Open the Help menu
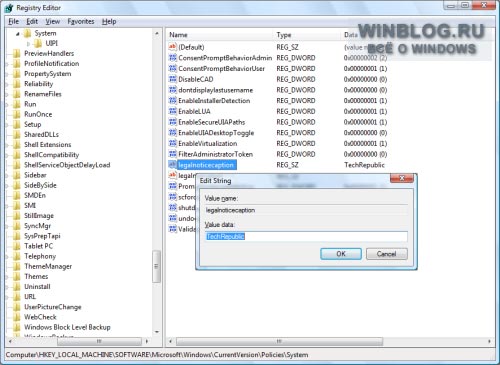This screenshot has height=365, width=500. click(109, 21)
